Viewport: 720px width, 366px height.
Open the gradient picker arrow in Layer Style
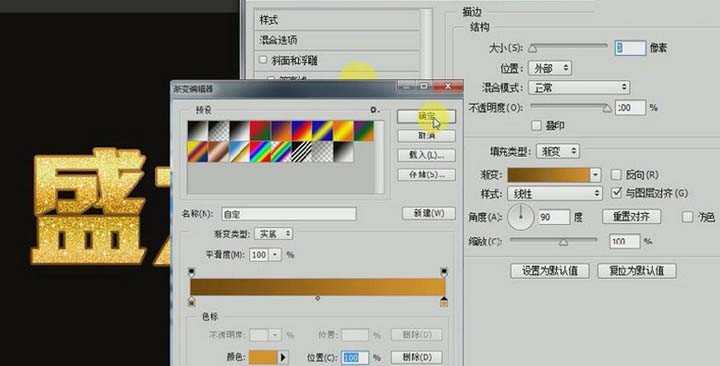click(596, 175)
